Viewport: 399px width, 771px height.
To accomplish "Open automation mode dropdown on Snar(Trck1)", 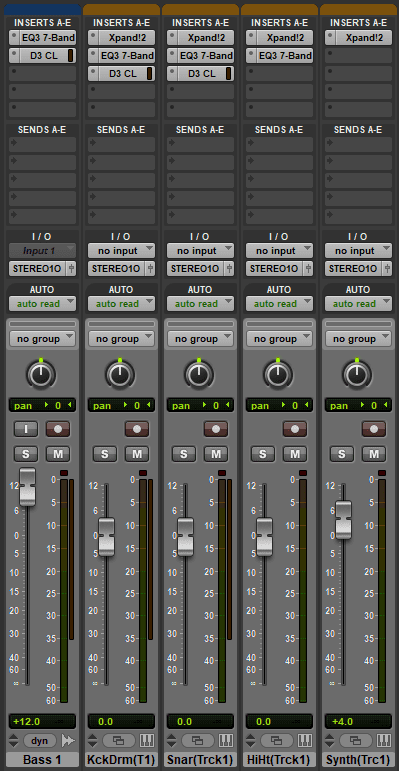I will pos(201,303).
